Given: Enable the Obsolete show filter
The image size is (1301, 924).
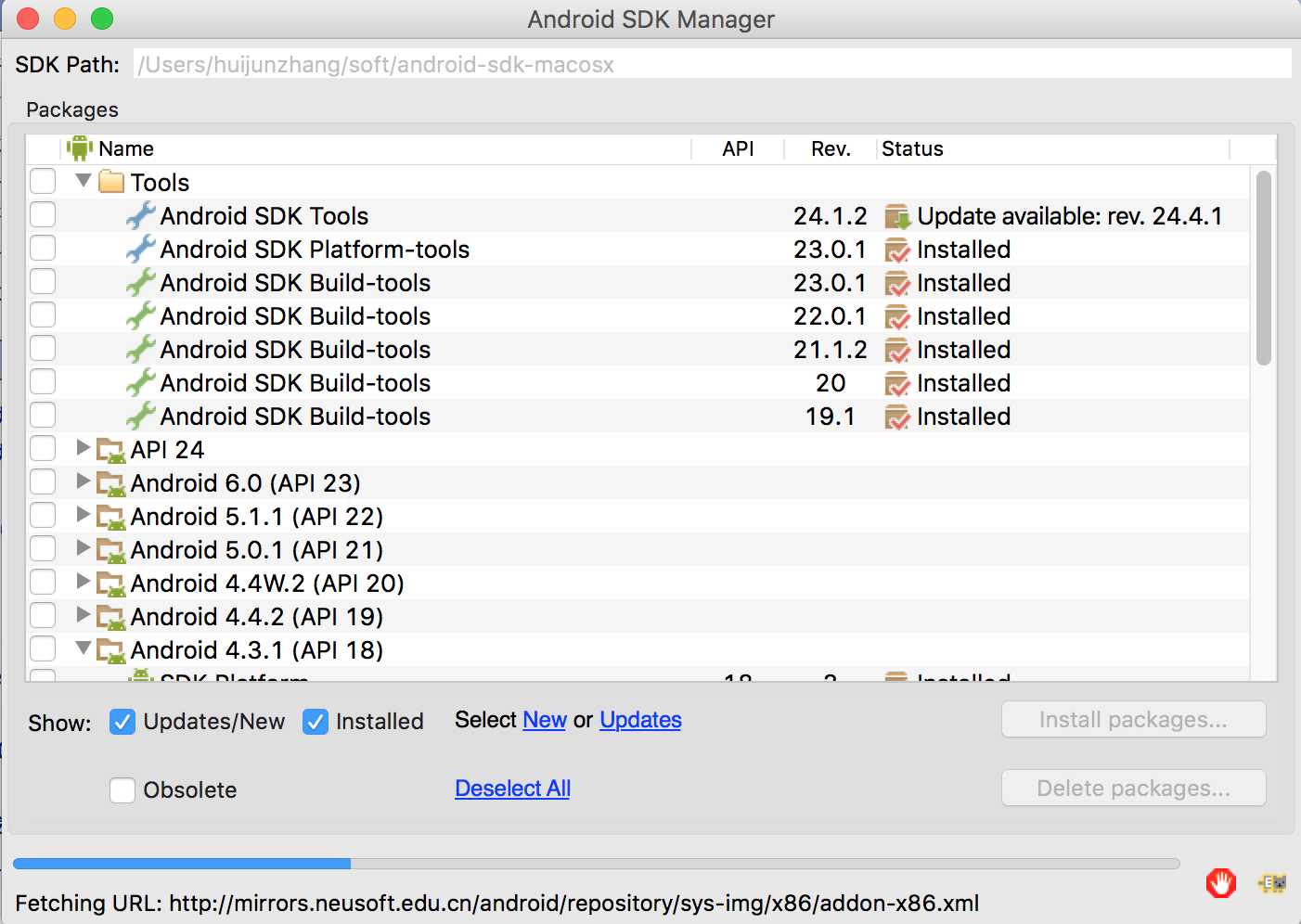Looking at the screenshot, I should click(122, 789).
